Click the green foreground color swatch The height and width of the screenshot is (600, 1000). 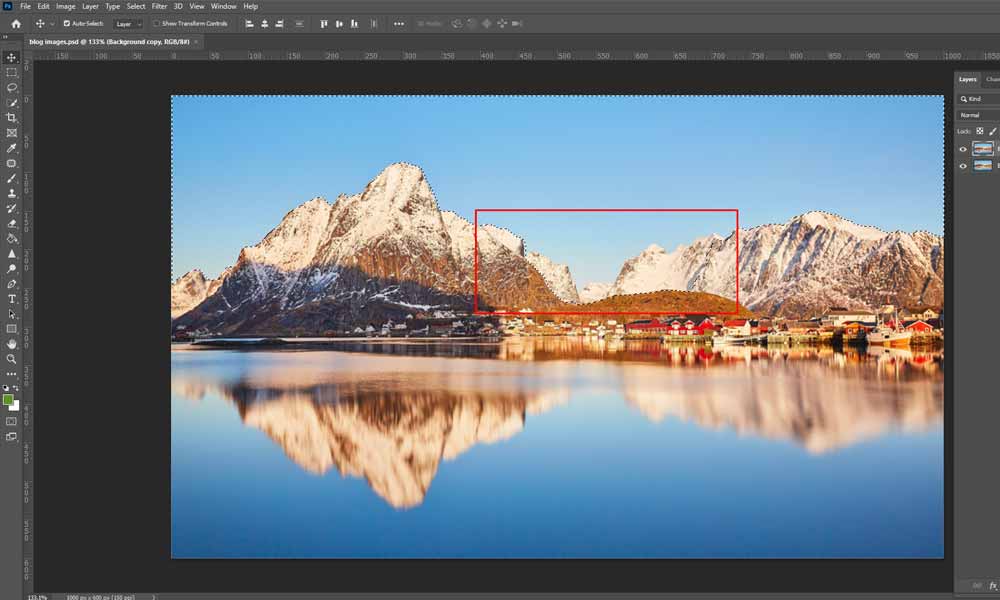9,399
